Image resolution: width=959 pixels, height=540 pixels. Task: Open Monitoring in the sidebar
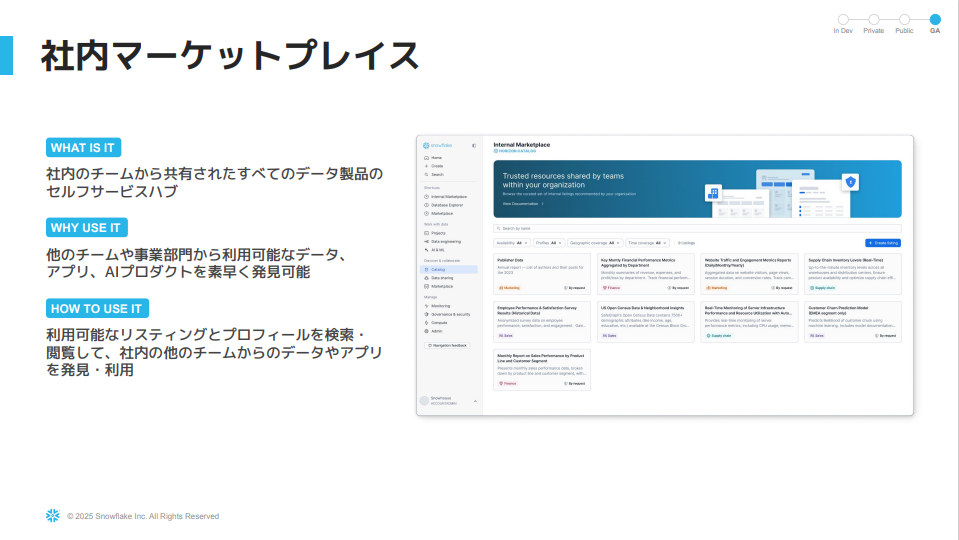click(437, 306)
